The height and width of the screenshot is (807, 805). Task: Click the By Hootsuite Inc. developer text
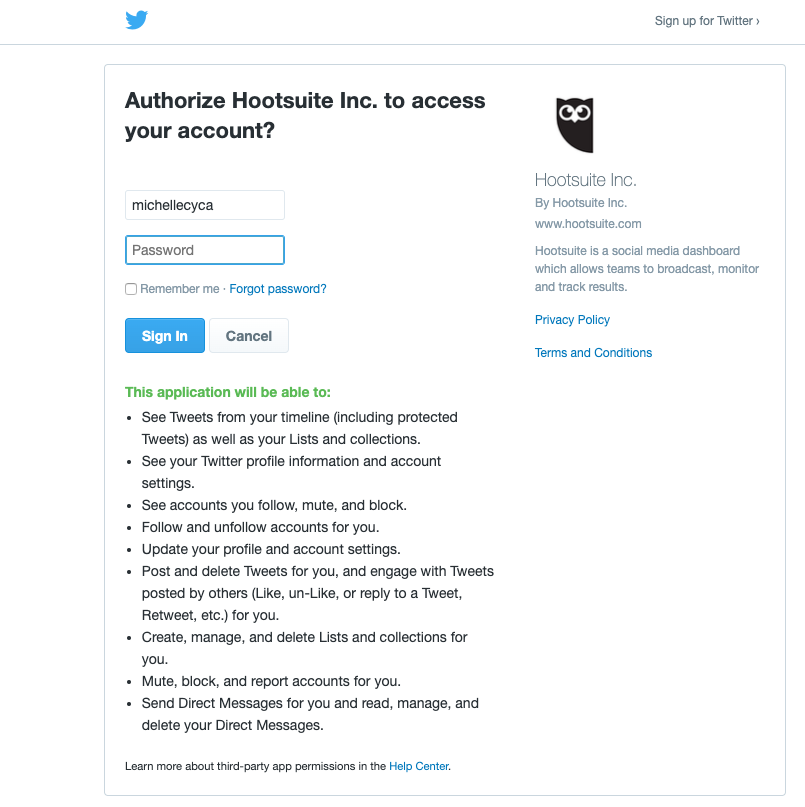tap(581, 203)
